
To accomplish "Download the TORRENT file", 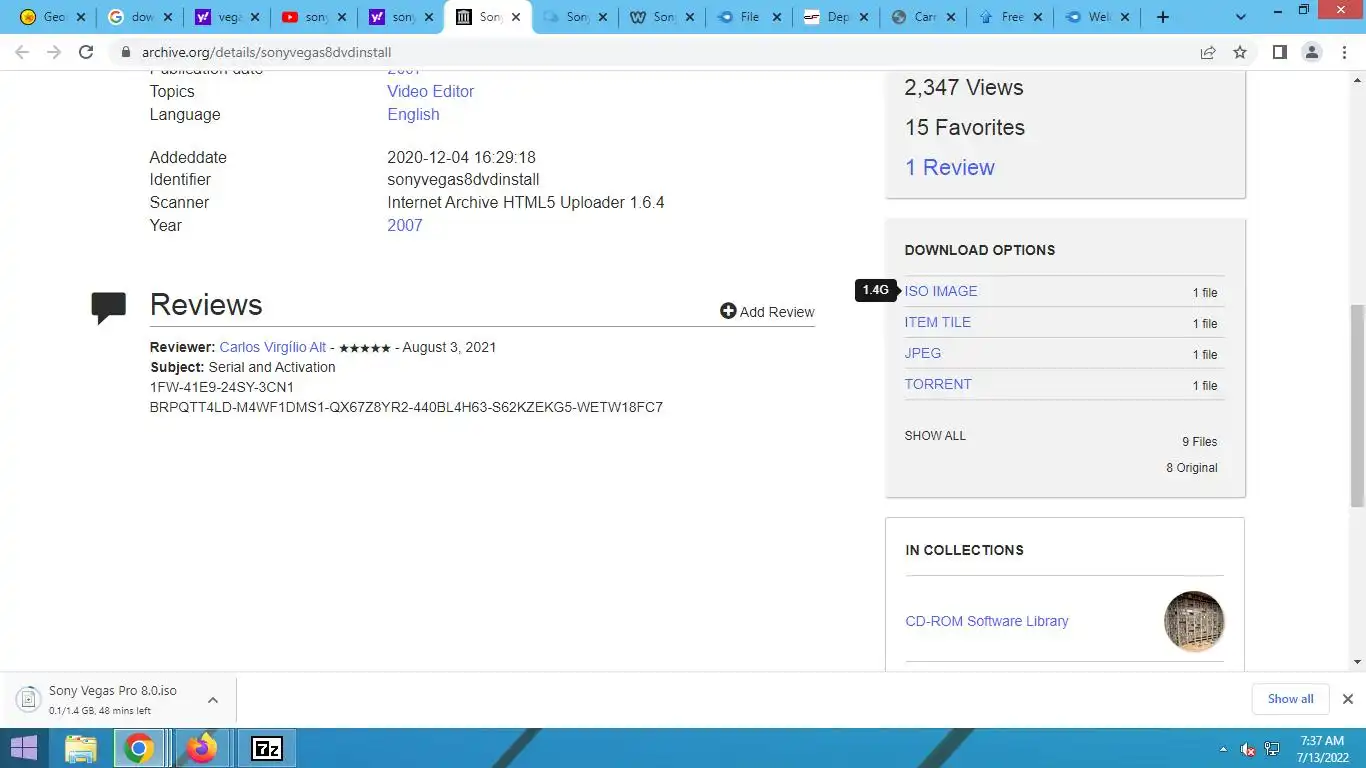I will click(x=938, y=384).
